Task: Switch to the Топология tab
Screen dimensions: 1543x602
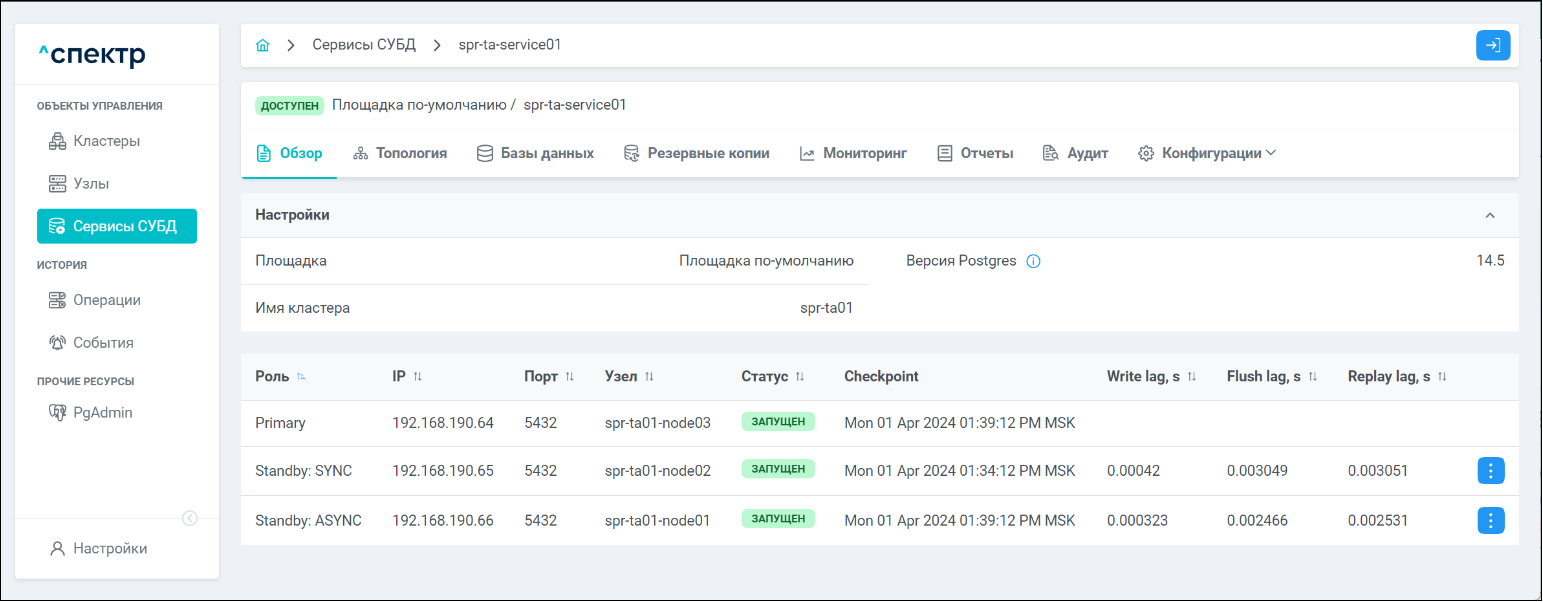Action: (x=400, y=154)
